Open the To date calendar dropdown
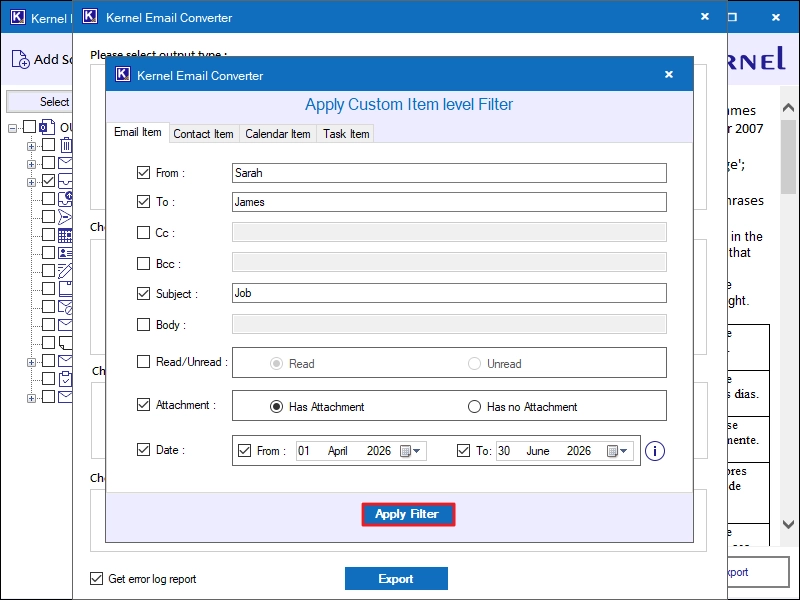This screenshot has width=800, height=600. [617, 451]
